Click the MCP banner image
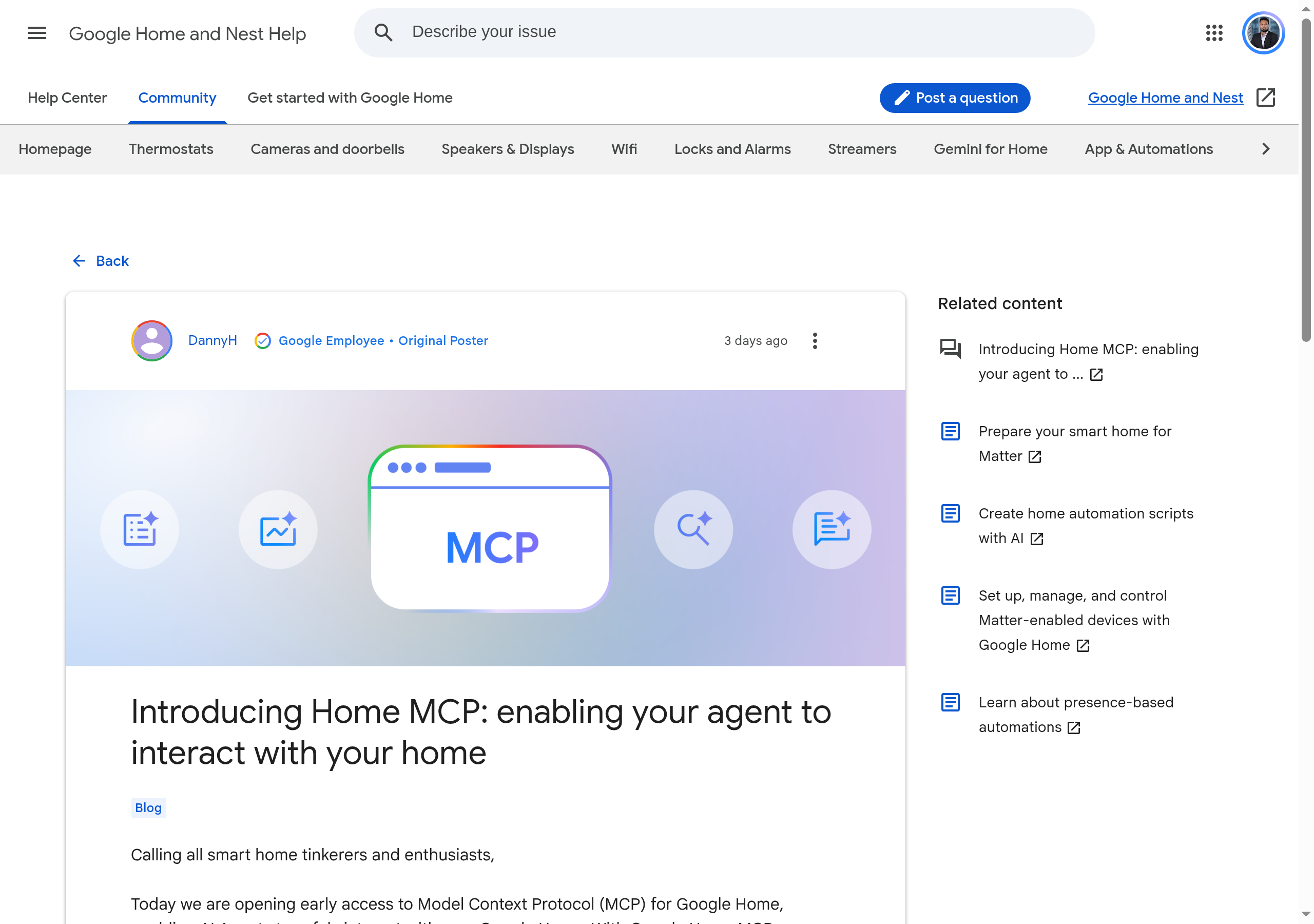 coord(486,528)
